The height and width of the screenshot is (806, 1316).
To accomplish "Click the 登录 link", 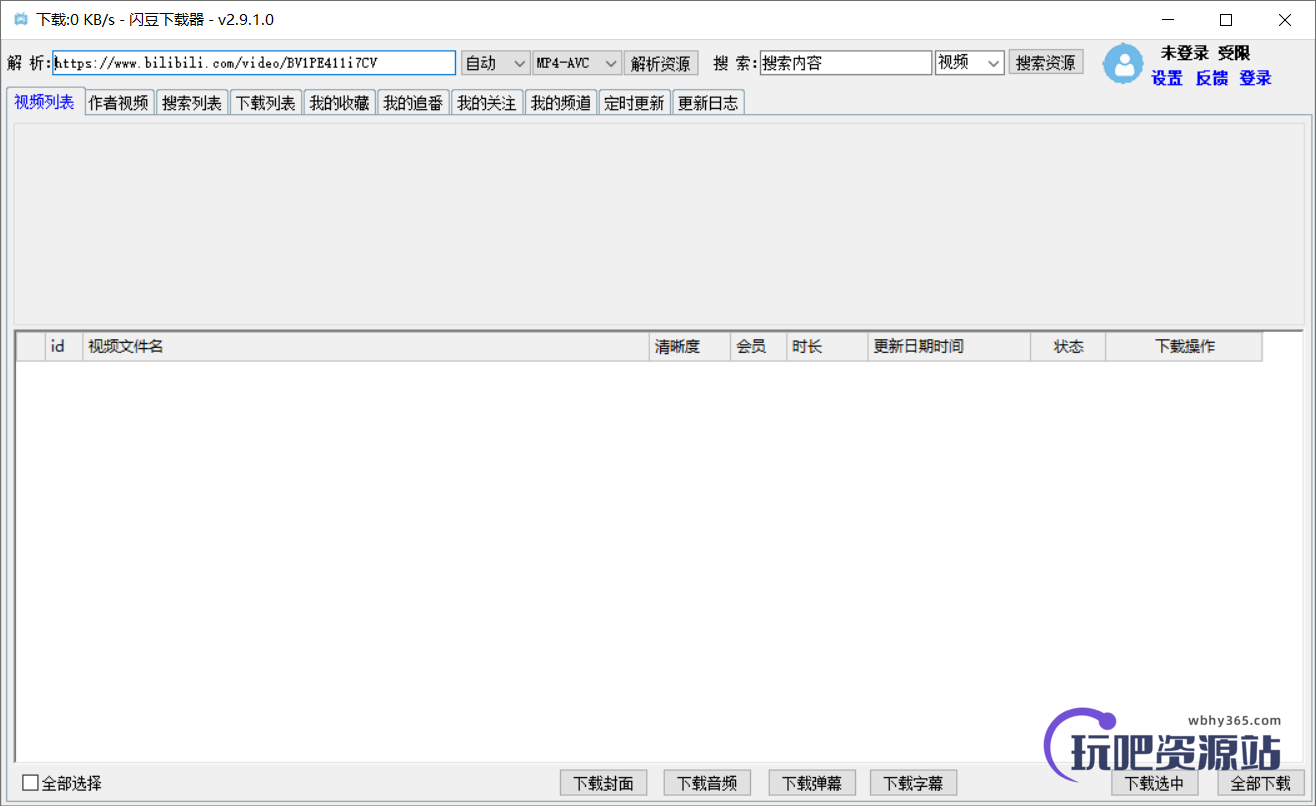I will (1256, 78).
